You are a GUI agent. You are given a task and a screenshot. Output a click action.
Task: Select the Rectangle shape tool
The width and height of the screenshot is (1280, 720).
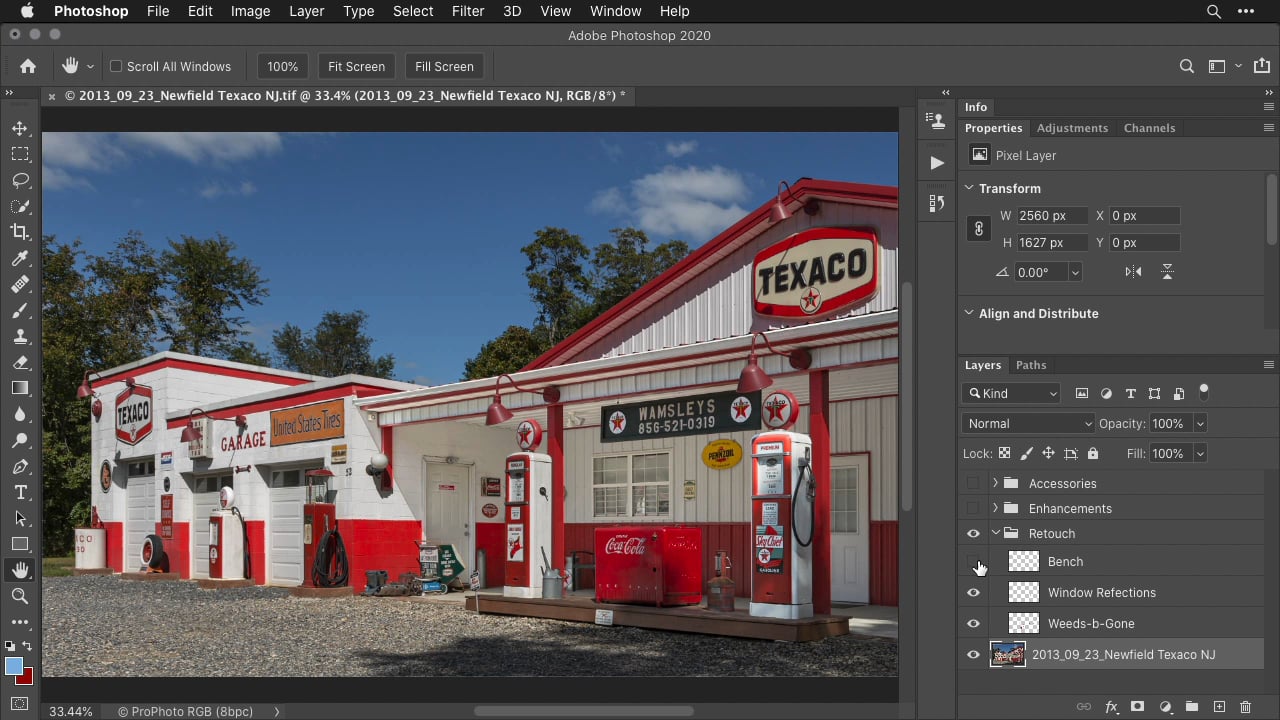pos(19,544)
